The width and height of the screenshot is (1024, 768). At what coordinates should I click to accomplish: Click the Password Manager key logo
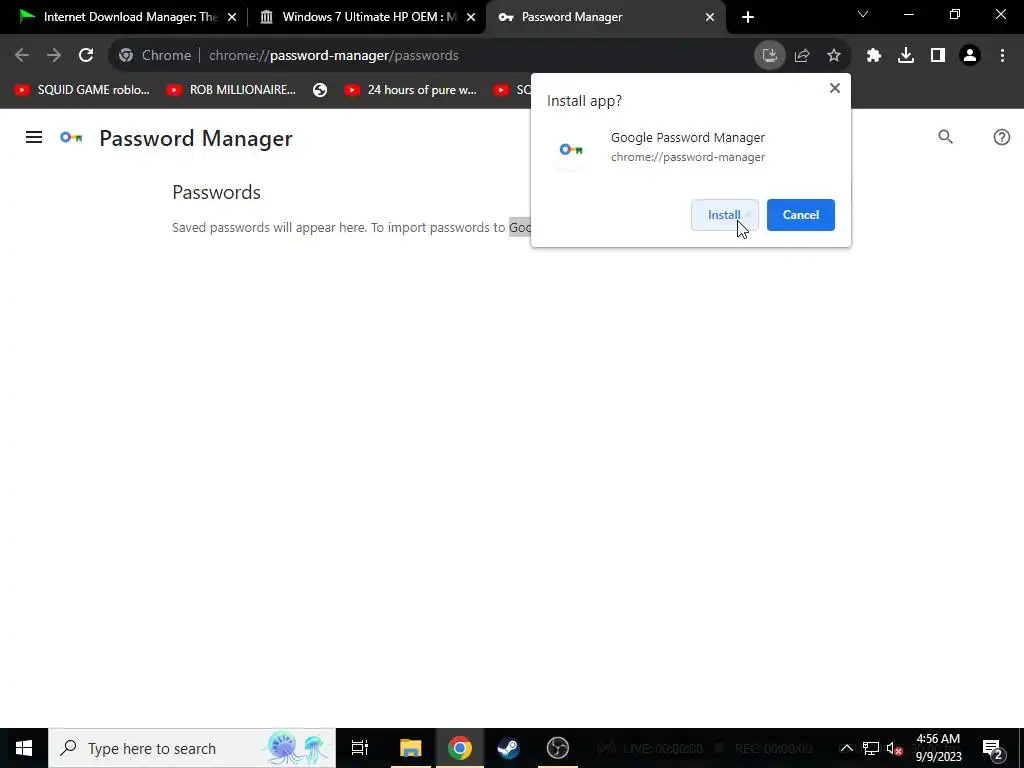pyautogui.click(x=71, y=137)
